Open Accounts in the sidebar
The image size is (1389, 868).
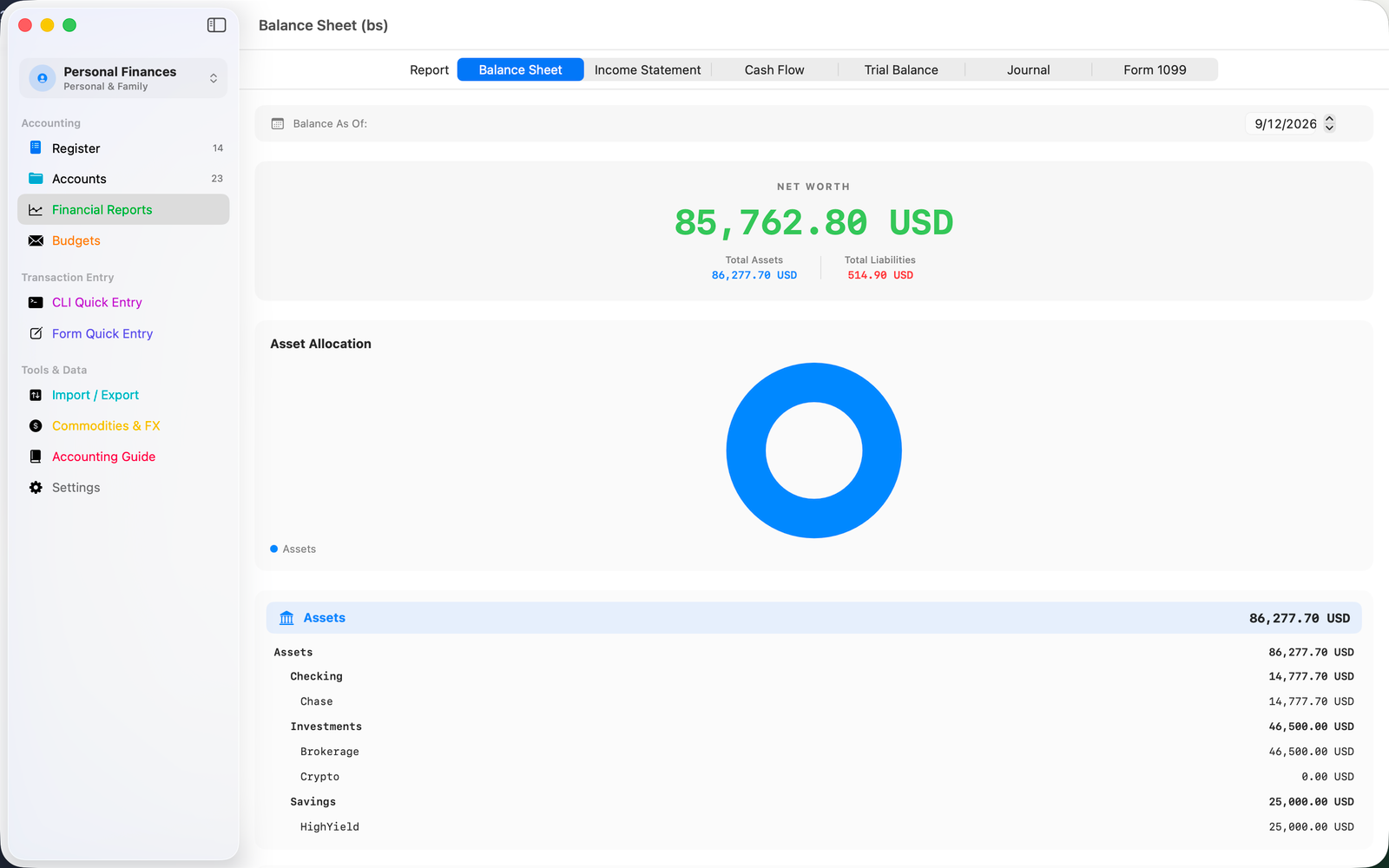[x=123, y=178]
